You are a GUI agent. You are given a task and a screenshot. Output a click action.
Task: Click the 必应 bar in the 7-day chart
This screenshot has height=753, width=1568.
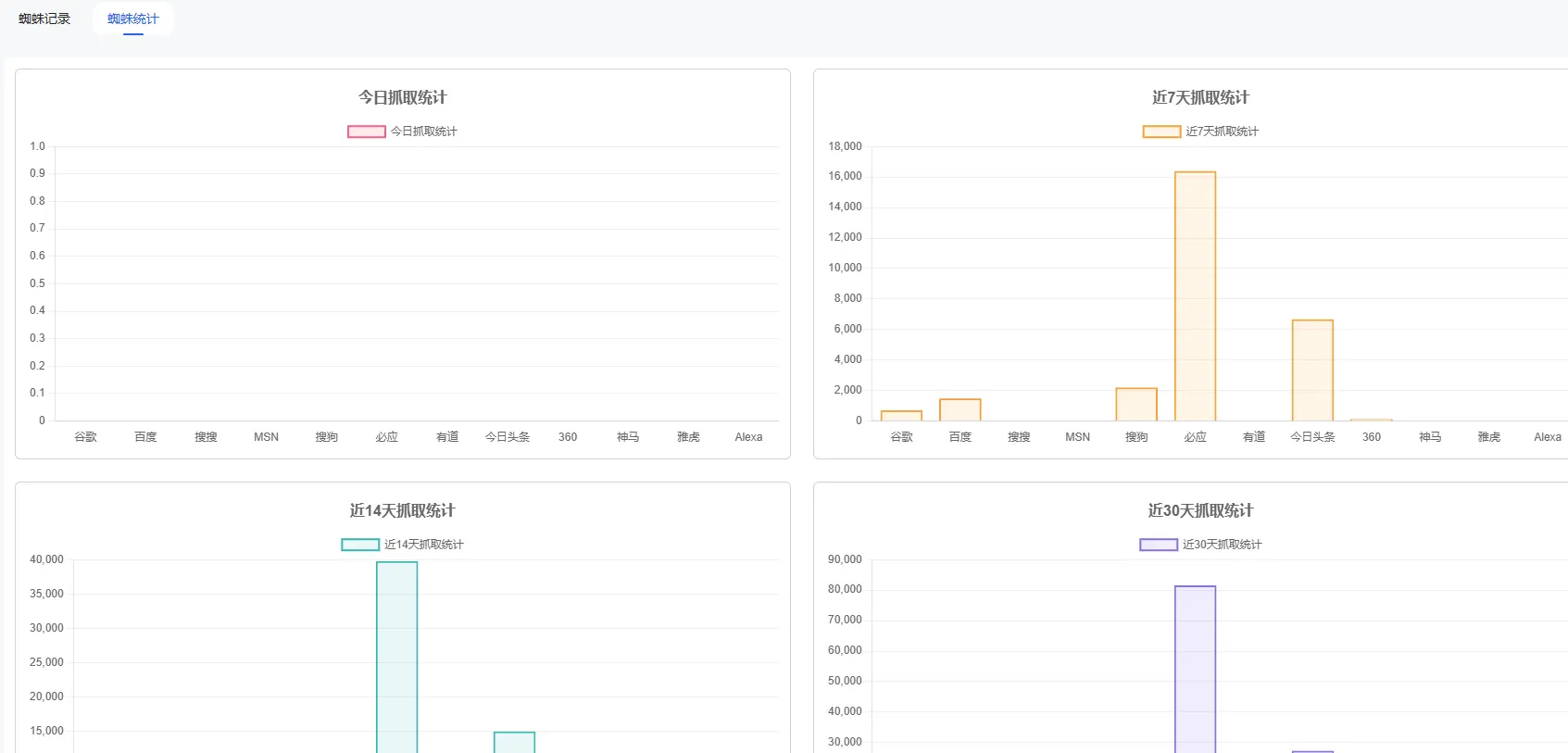point(1196,296)
